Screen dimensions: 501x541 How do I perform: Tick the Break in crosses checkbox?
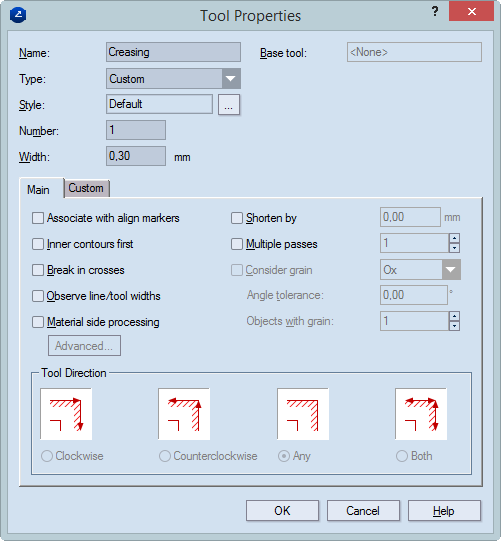(x=38, y=270)
